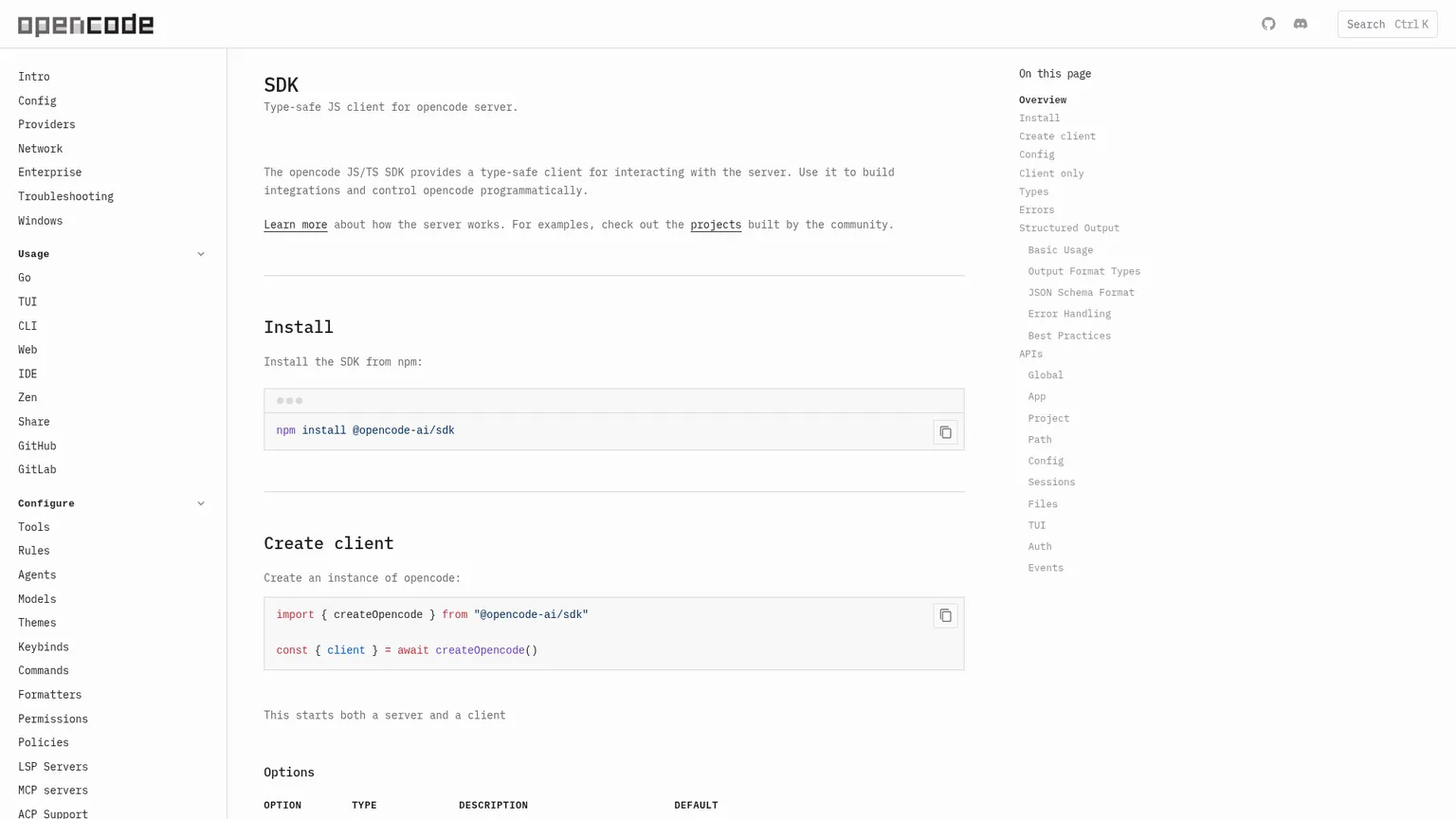Viewport: 1456px width, 819px height.
Task: Open the Keybinds page
Action: [x=44, y=646]
